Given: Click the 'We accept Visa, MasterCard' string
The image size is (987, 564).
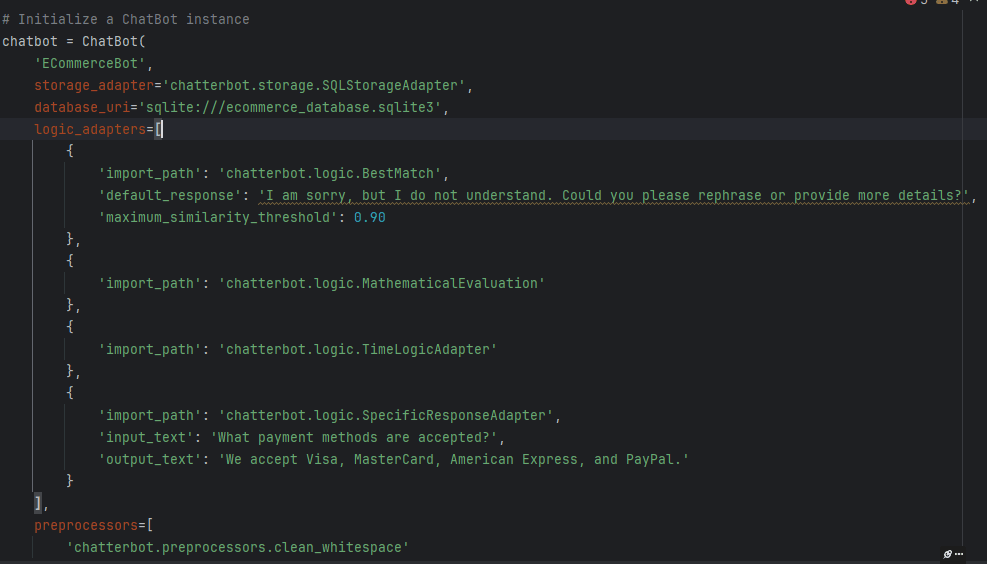Looking at the screenshot, I should pos(453,460).
